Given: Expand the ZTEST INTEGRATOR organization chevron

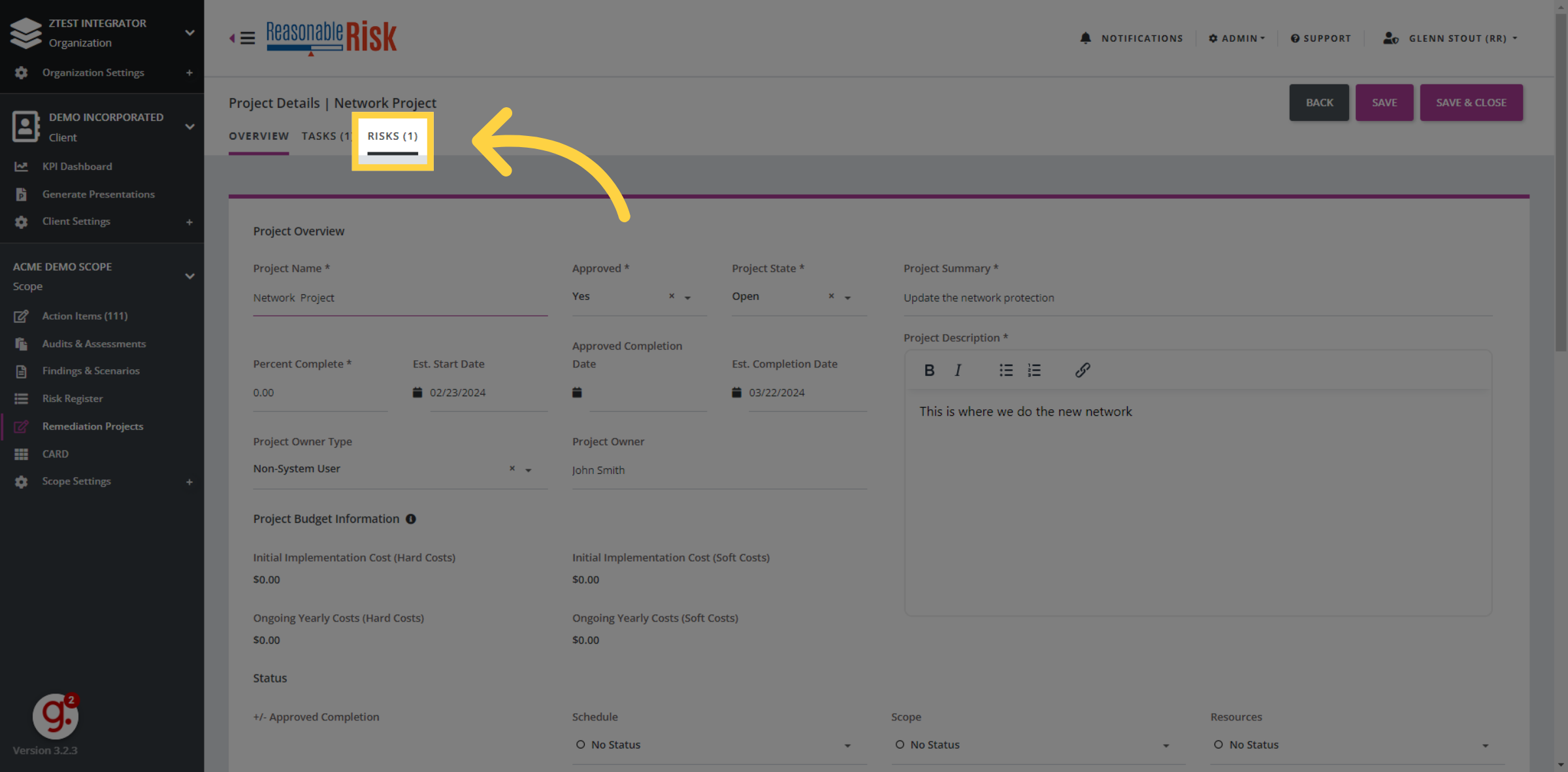Looking at the screenshot, I should [189, 33].
